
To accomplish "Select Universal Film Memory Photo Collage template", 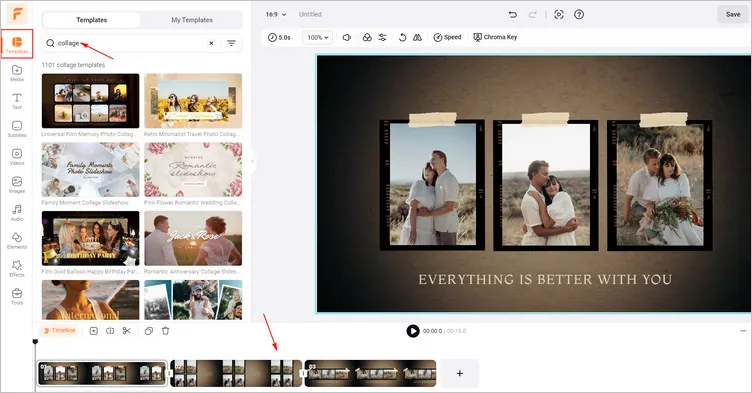I will (x=90, y=101).
